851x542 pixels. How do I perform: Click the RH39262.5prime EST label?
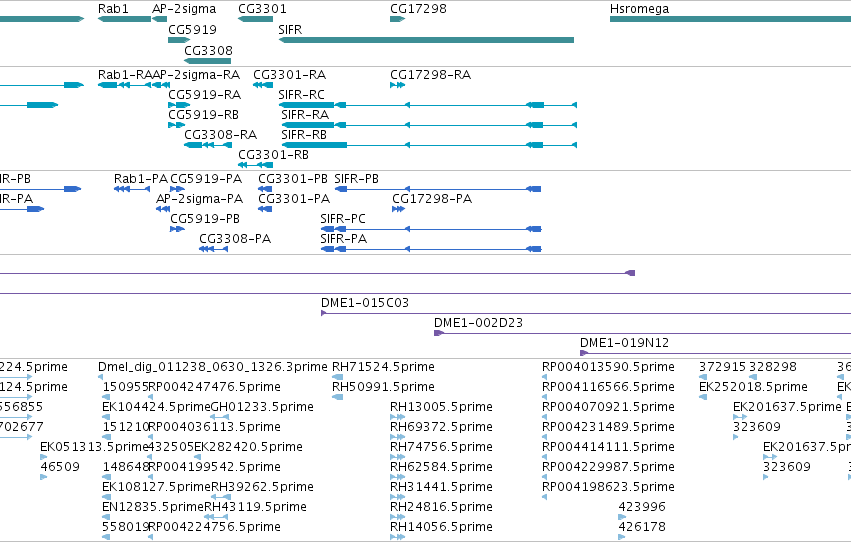pyautogui.click(x=262, y=488)
